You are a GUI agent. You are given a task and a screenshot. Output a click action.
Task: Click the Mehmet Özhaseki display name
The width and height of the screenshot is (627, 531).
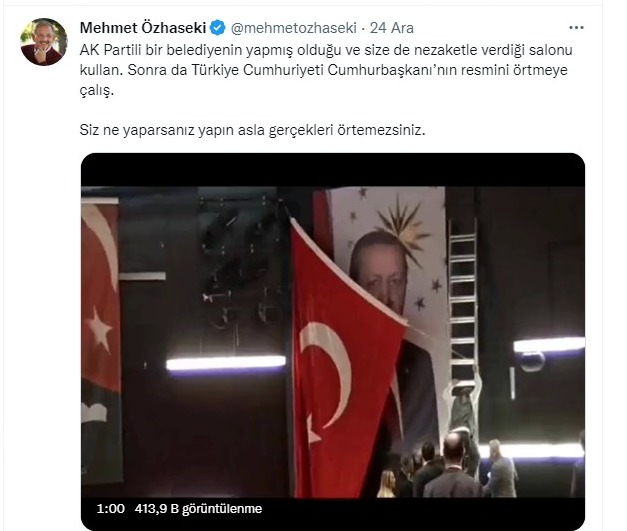[143, 28]
